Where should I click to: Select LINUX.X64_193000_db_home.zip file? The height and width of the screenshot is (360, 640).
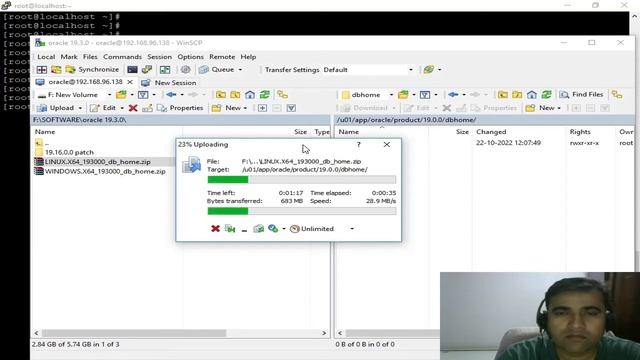[98, 162]
